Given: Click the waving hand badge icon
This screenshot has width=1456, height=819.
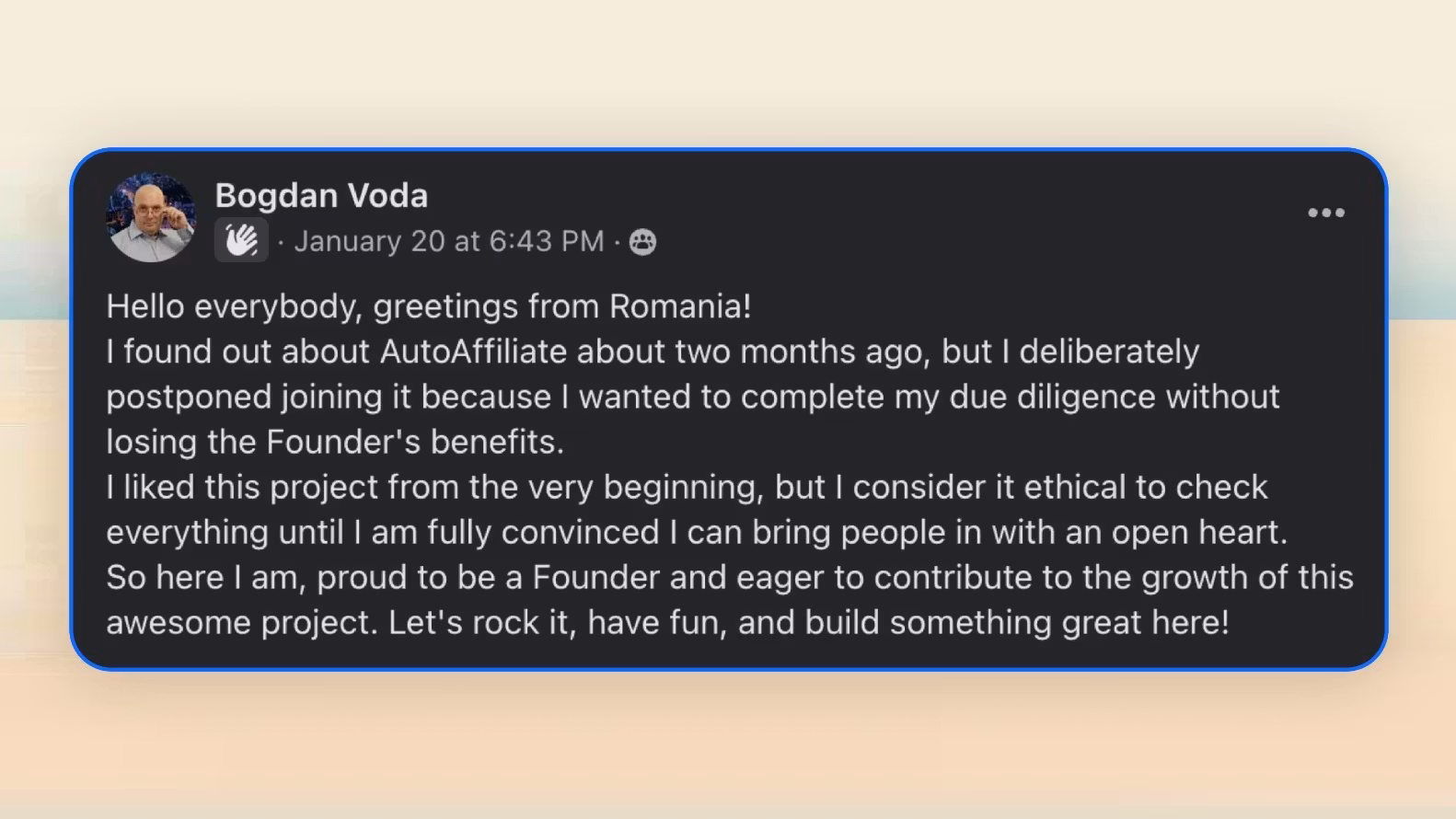Looking at the screenshot, I should [x=241, y=241].
